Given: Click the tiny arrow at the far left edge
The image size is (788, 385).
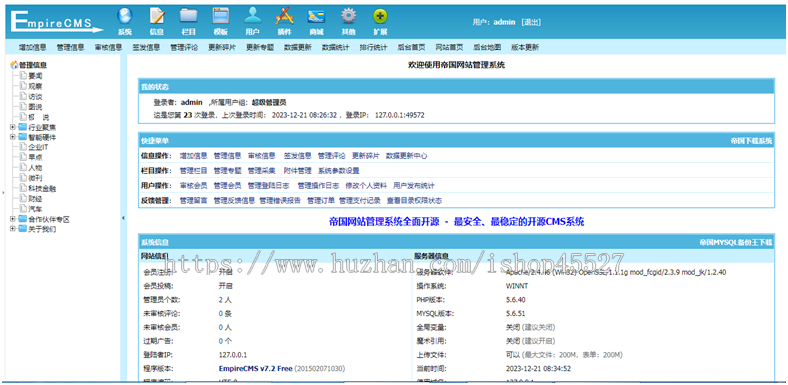Looking at the screenshot, I should pos(3,192).
